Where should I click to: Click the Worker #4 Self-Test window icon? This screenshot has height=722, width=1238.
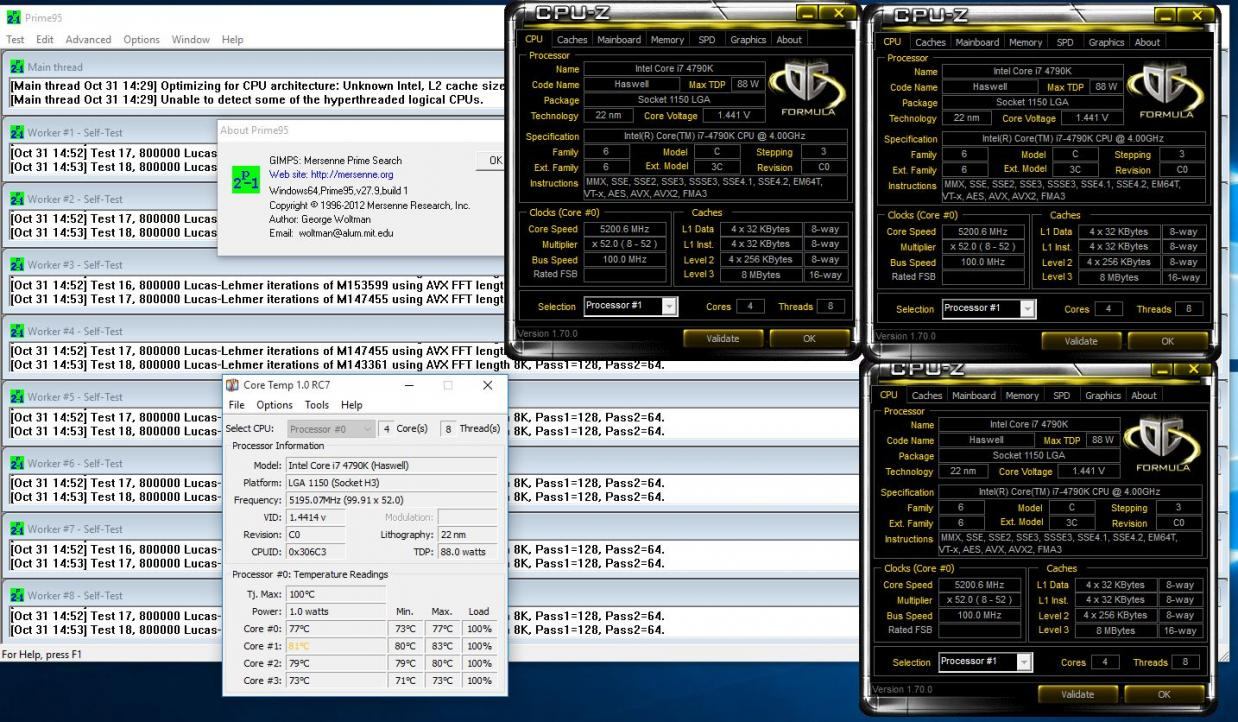17,331
